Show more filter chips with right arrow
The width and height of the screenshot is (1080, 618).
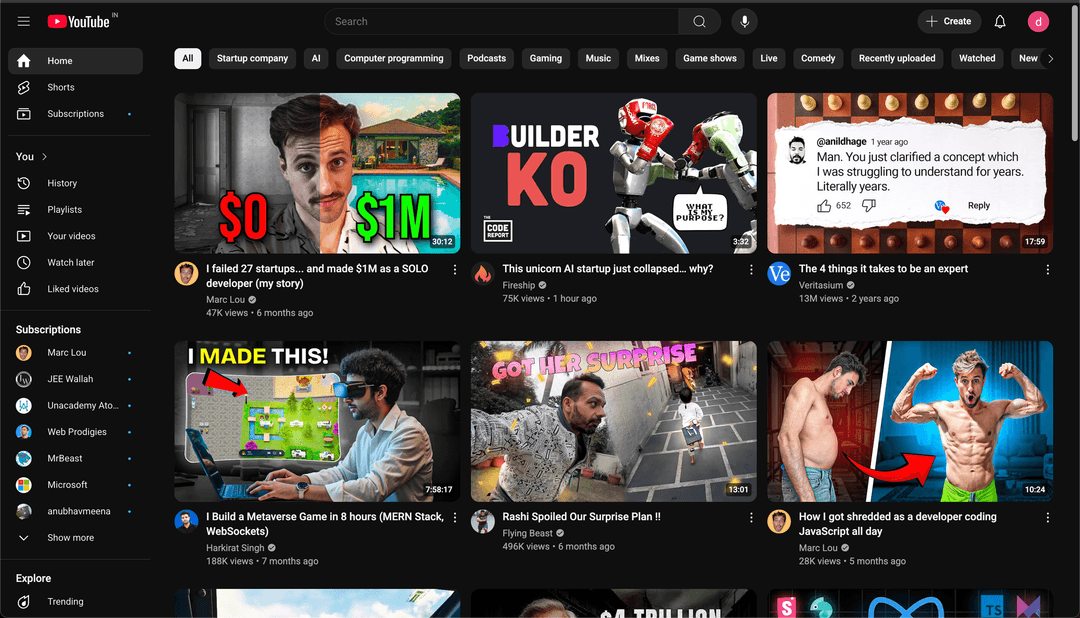[x=1050, y=59]
